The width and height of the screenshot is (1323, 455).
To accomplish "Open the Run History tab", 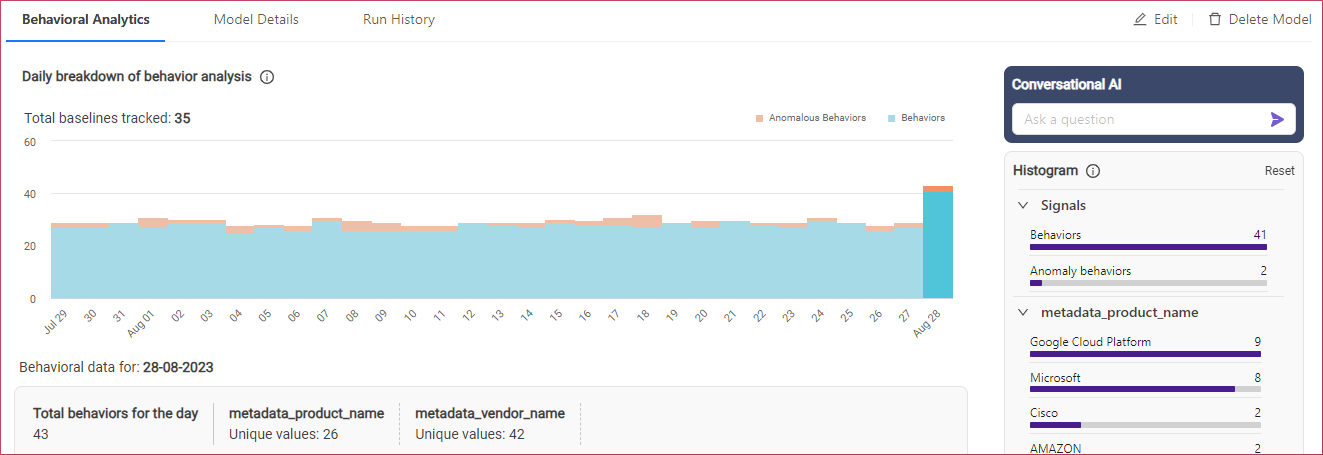I will click(x=398, y=20).
